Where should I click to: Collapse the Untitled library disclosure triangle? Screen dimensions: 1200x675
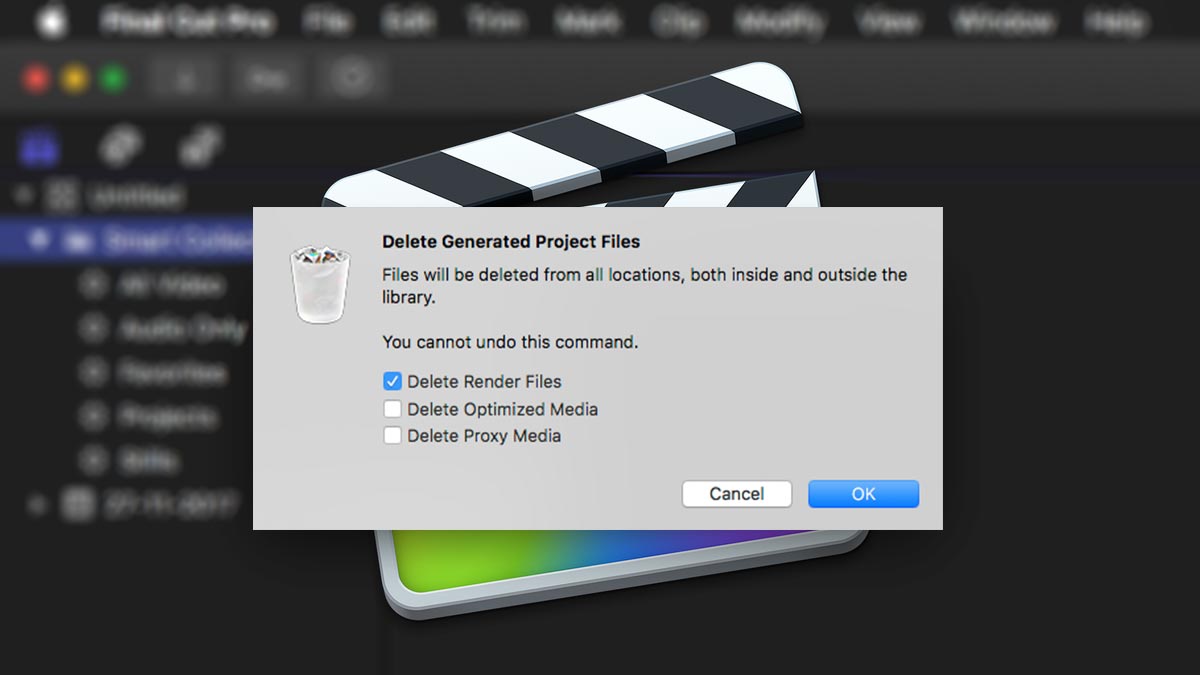(22, 197)
